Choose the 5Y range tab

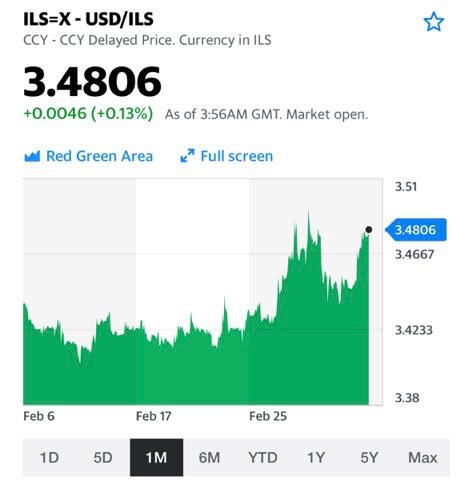369,457
